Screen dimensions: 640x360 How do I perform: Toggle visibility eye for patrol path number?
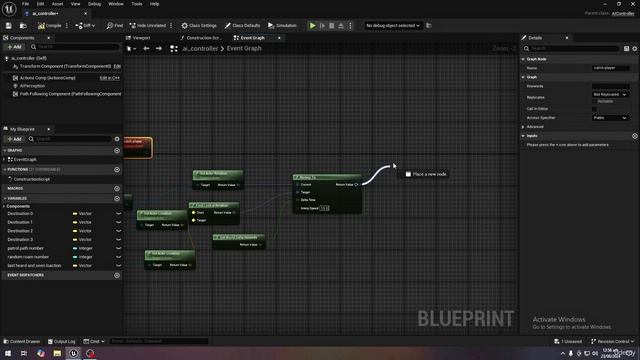pyautogui.click(x=118, y=249)
